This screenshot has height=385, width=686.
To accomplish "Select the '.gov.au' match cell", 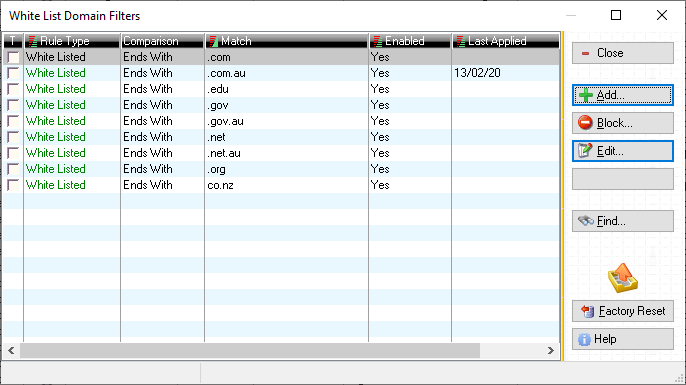I will coord(286,121).
